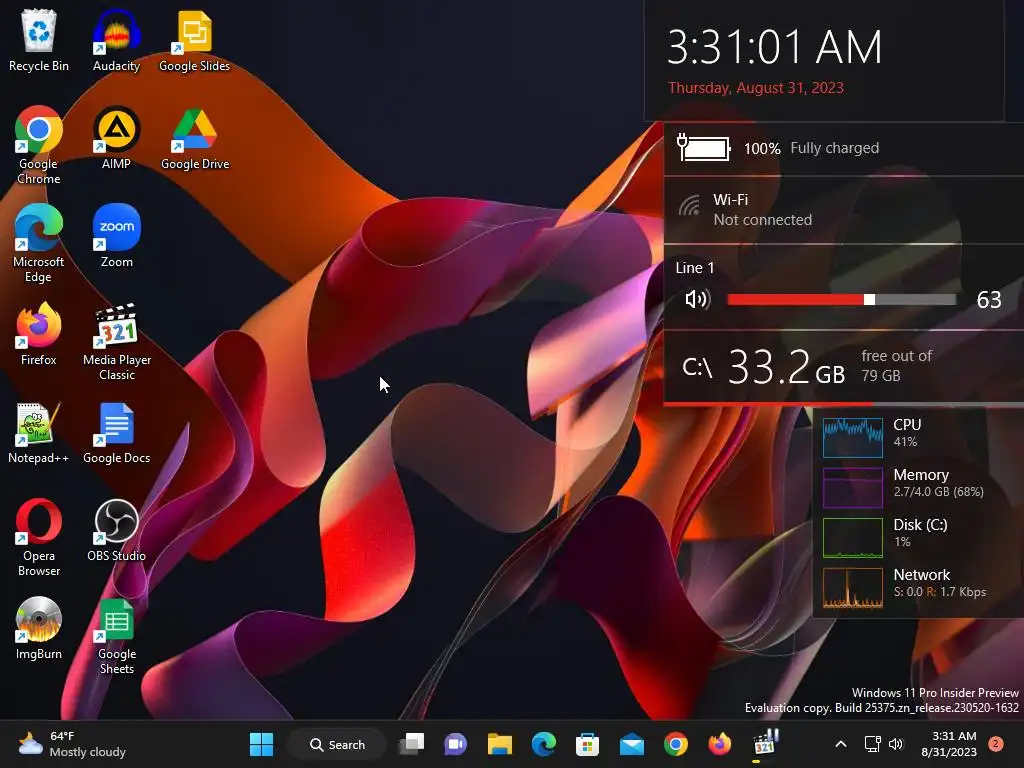Open the taskbar clock showing 3:31 AM
Viewport: 1024px width, 768px height.
pos(949,744)
